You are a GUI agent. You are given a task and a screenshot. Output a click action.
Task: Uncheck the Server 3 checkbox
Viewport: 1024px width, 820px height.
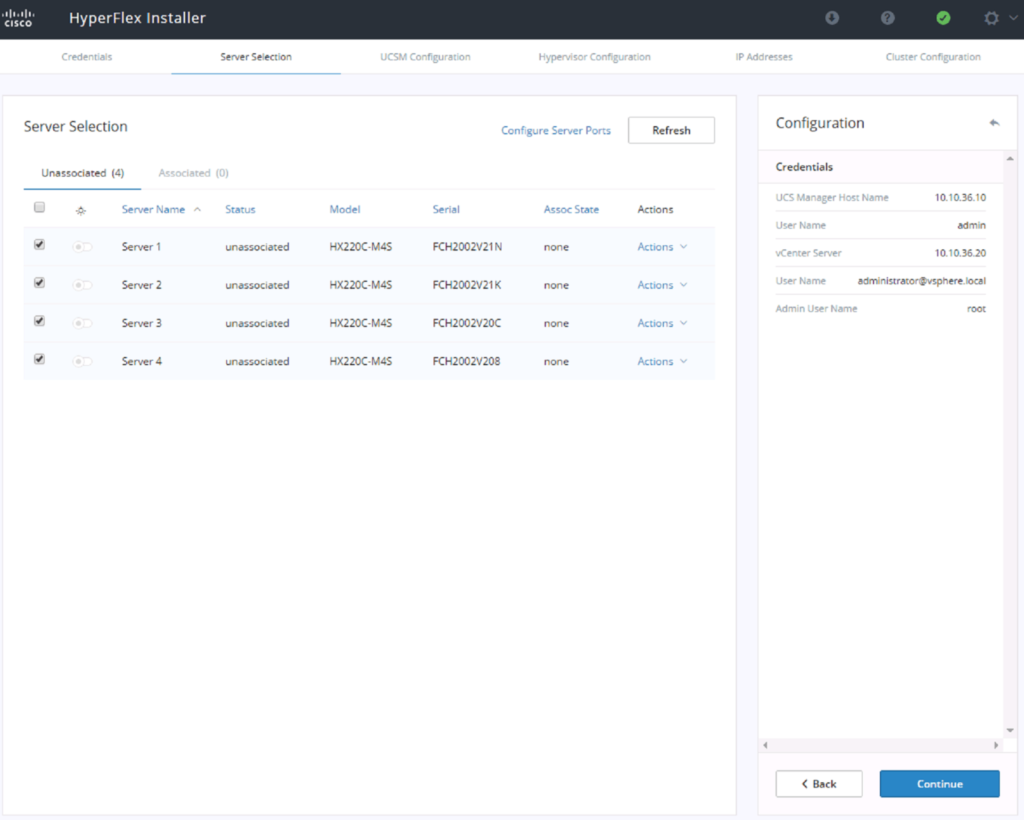39,321
